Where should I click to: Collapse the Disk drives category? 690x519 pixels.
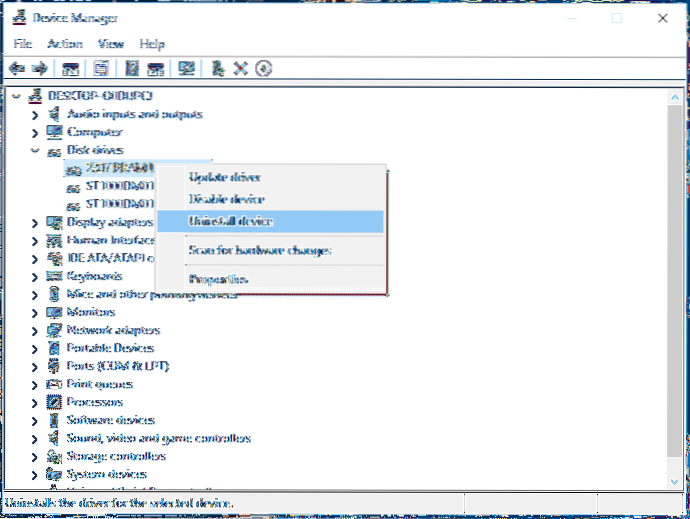35,151
